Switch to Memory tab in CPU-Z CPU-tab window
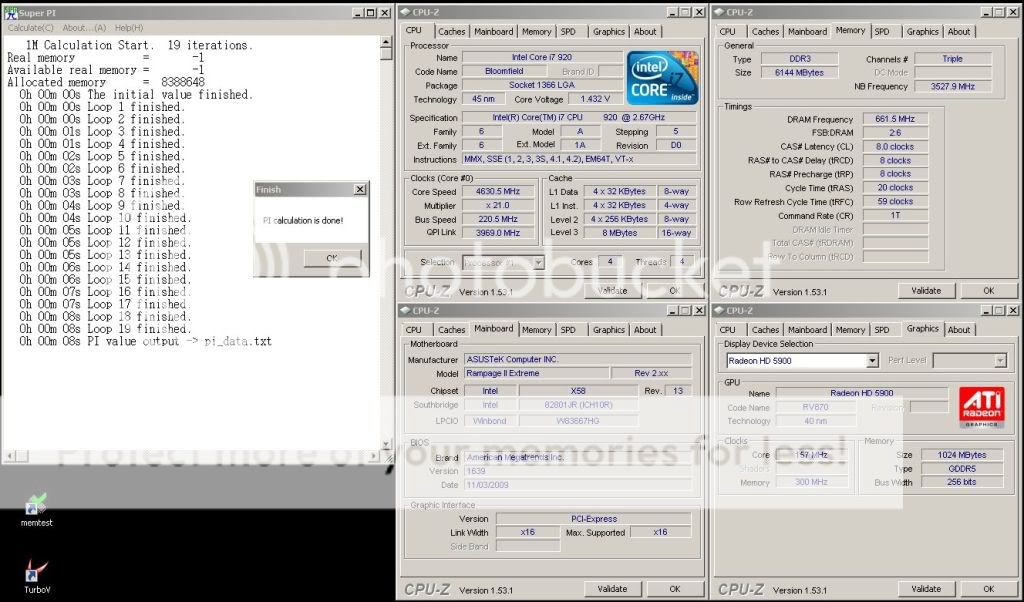1024x602 pixels. tap(536, 31)
